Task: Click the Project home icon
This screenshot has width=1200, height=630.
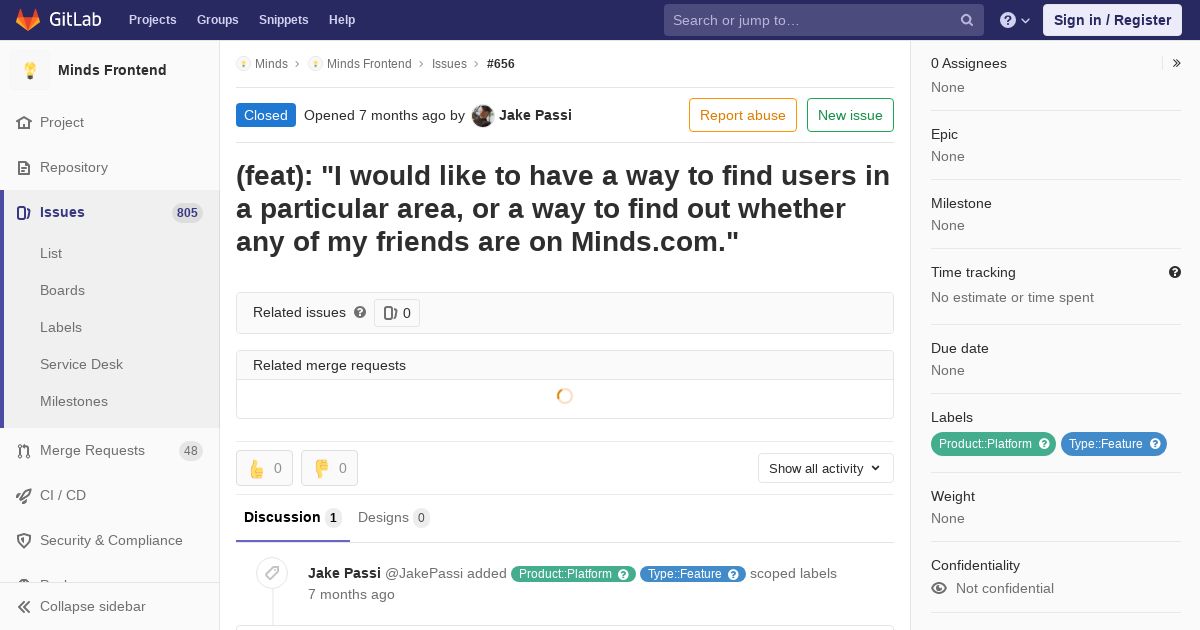Action: pos(24,122)
